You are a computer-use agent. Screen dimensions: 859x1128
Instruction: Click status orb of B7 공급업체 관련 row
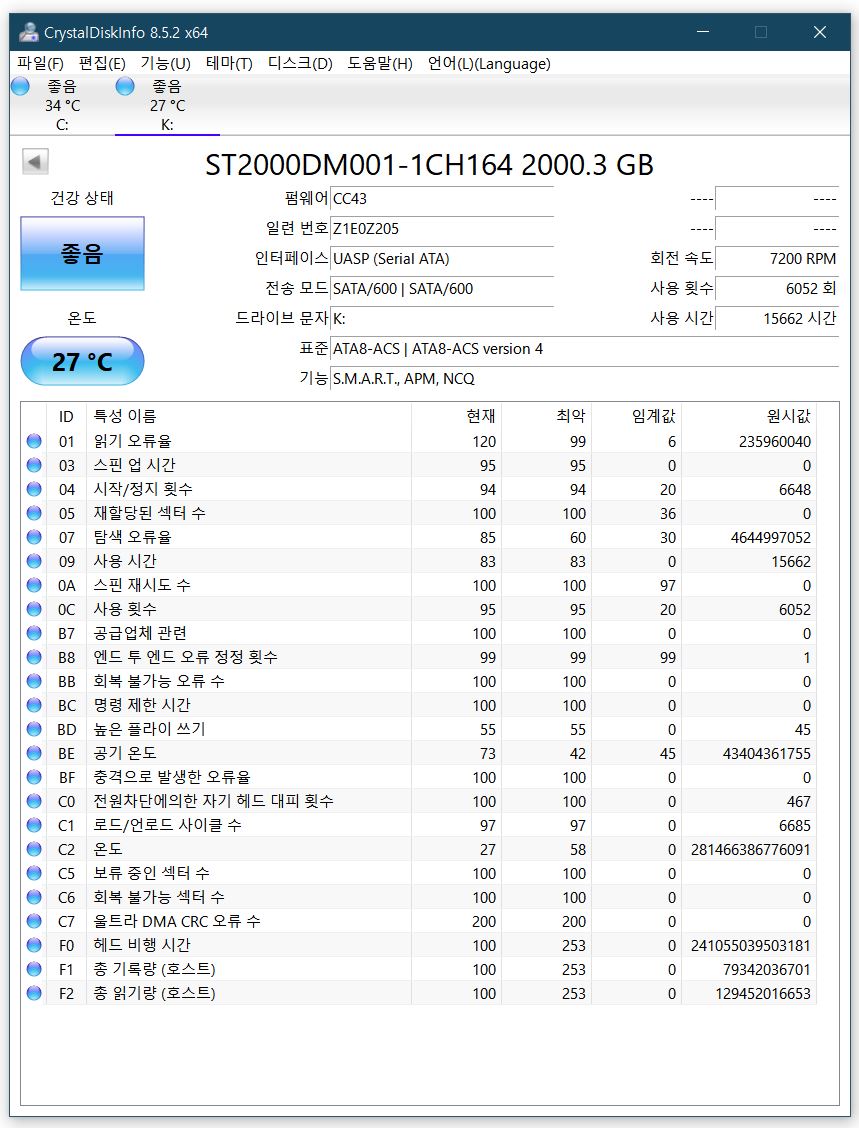point(34,633)
